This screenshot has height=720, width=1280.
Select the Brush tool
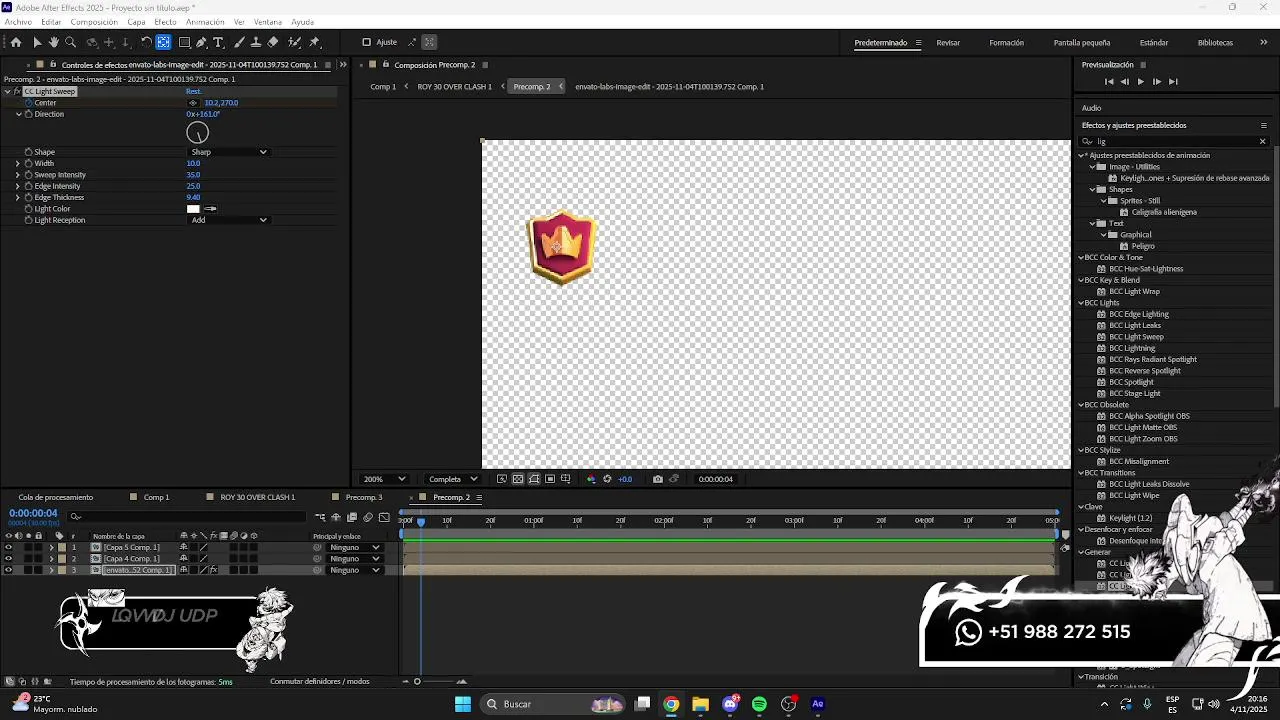[x=240, y=42]
